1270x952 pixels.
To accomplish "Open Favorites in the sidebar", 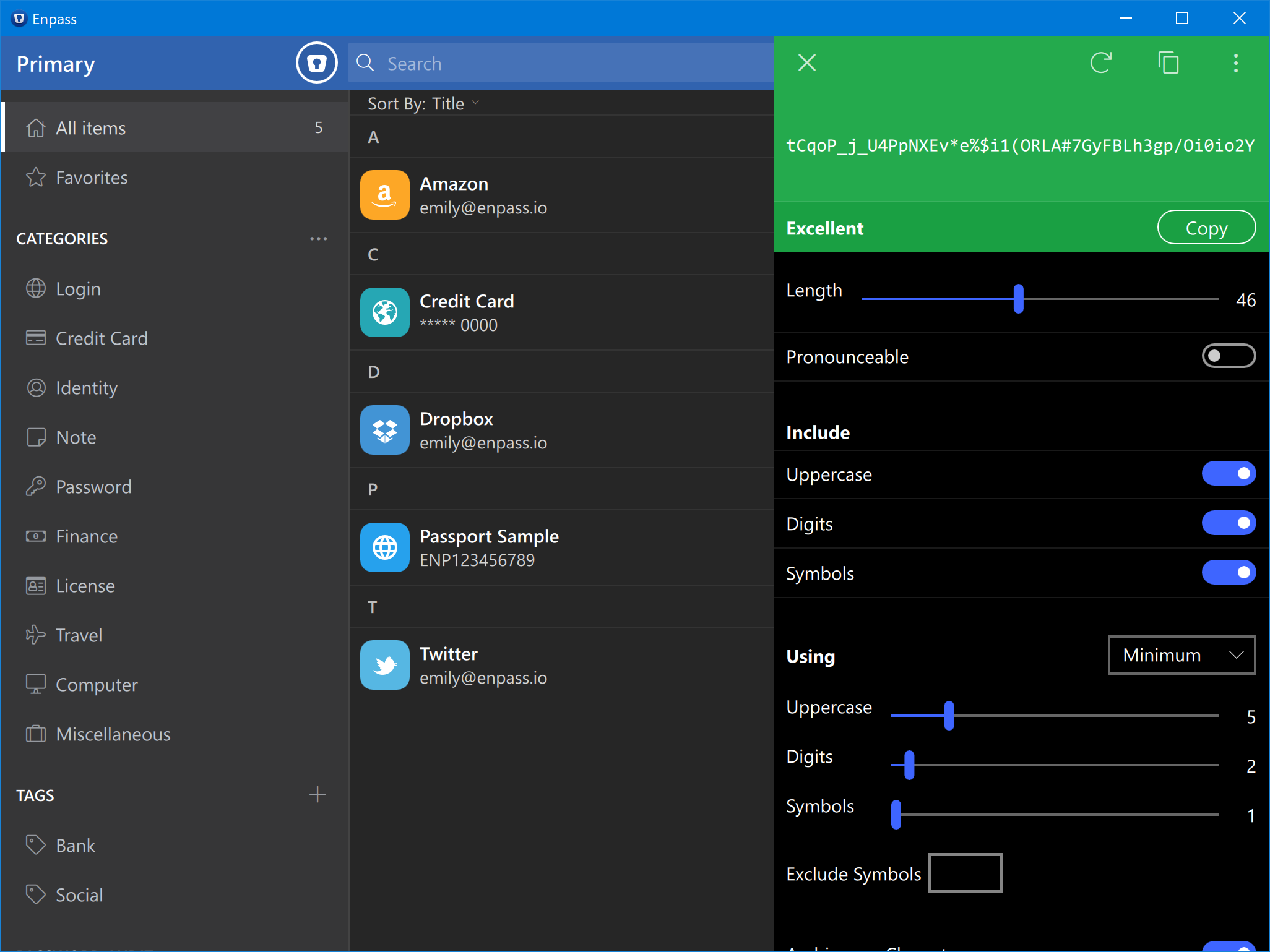I will (x=175, y=178).
